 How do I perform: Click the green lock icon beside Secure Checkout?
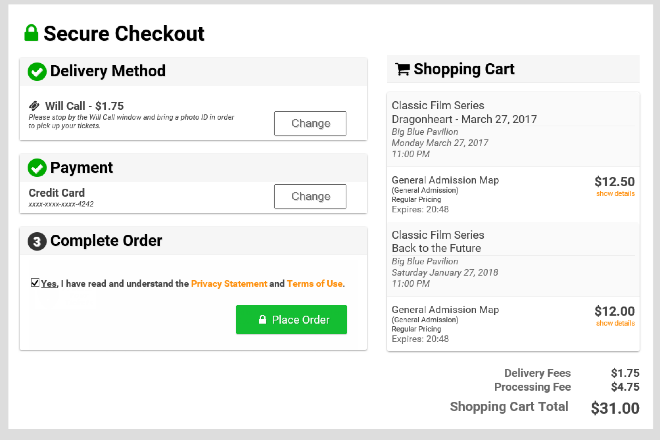(x=31, y=33)
